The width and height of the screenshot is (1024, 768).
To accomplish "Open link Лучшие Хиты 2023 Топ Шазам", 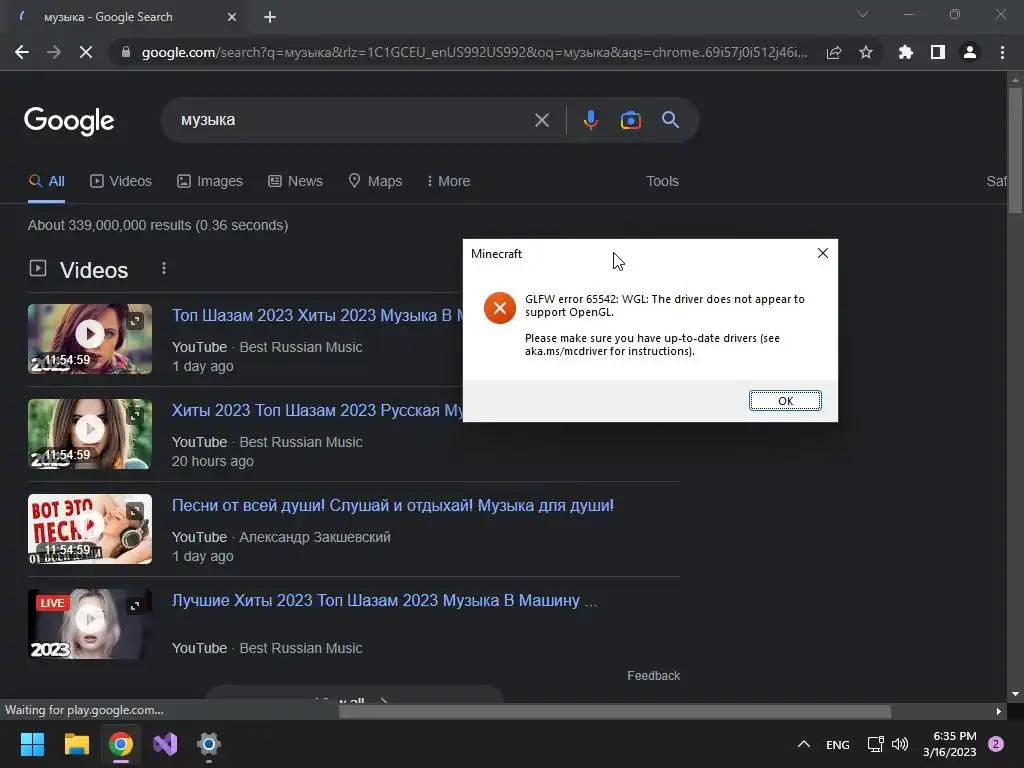I will pos(384,601).
